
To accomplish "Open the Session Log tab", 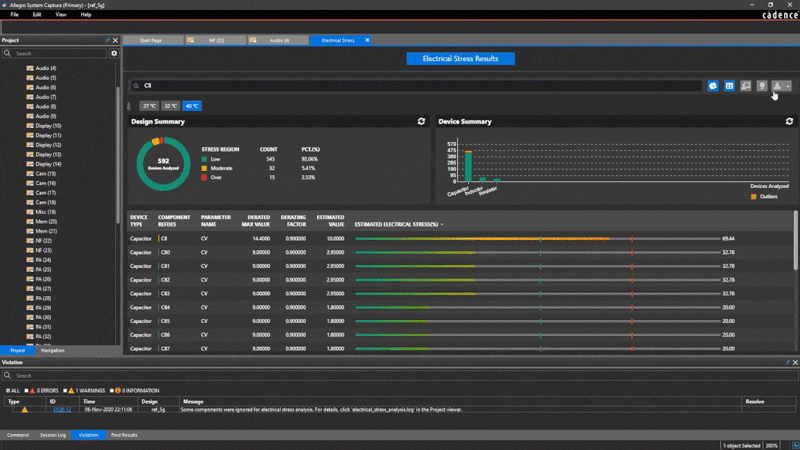I will [53, 435].
